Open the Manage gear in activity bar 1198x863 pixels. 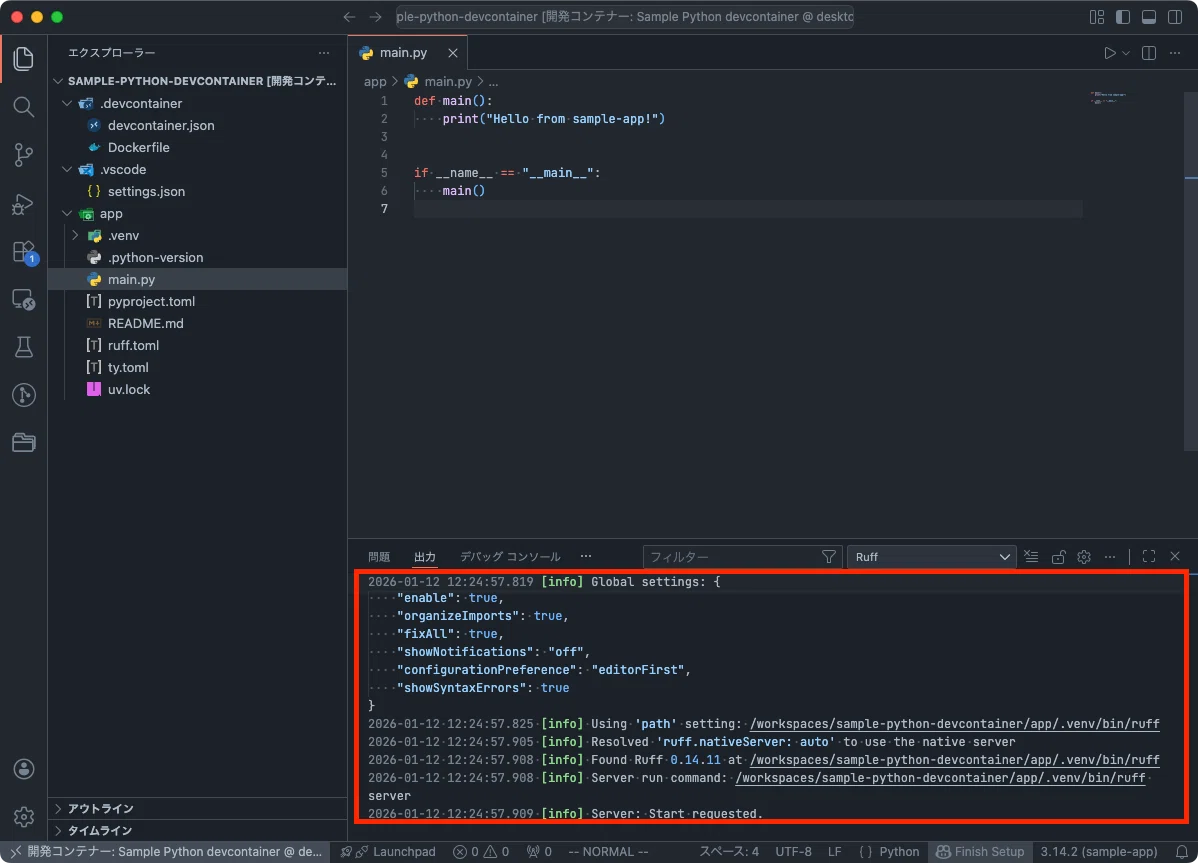click(x=24, y=816)
